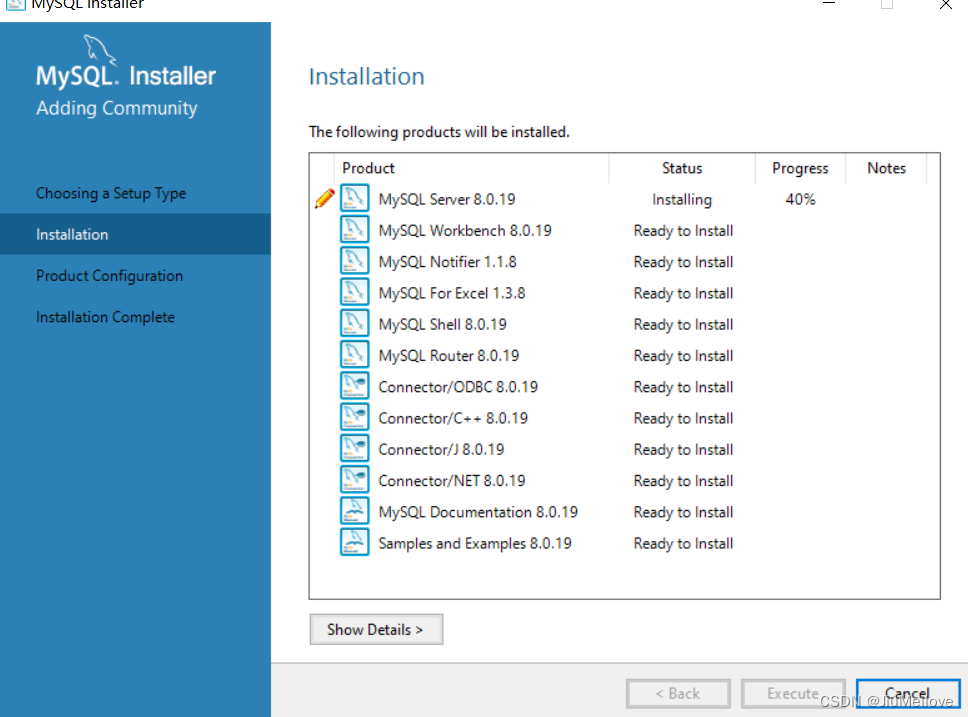This screenshot has width=968, height=717.
Task: Click the 40% progress value
Action: (x=800, y=199)
